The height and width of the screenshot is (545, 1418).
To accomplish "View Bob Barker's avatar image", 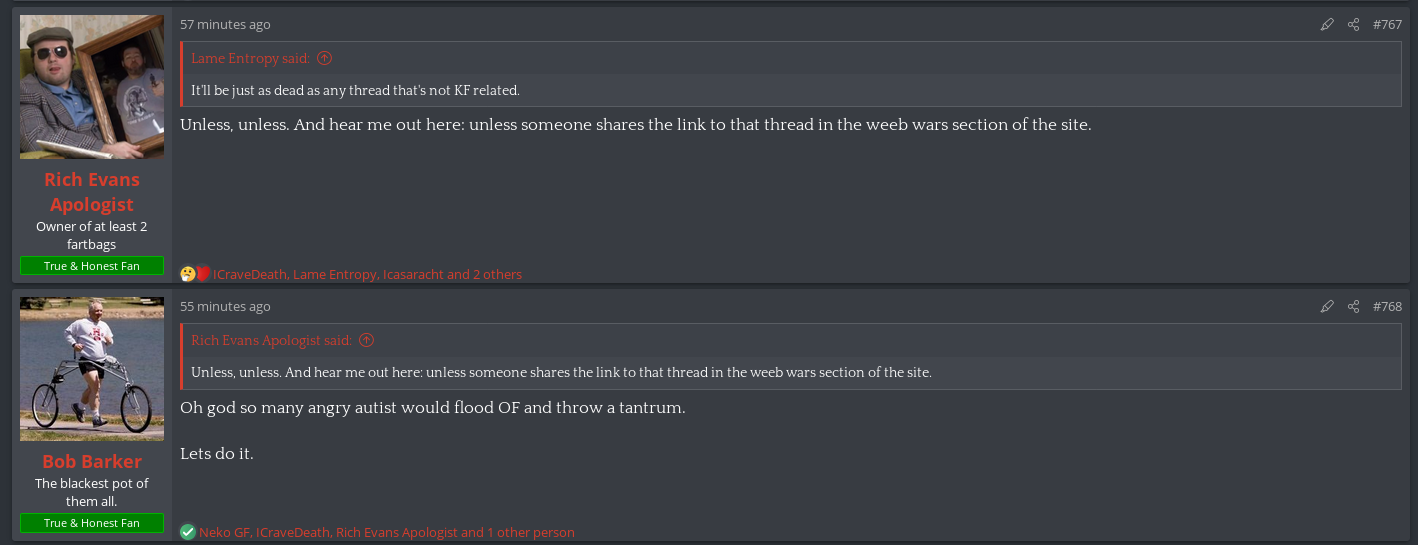I will [x=92, y=369].
